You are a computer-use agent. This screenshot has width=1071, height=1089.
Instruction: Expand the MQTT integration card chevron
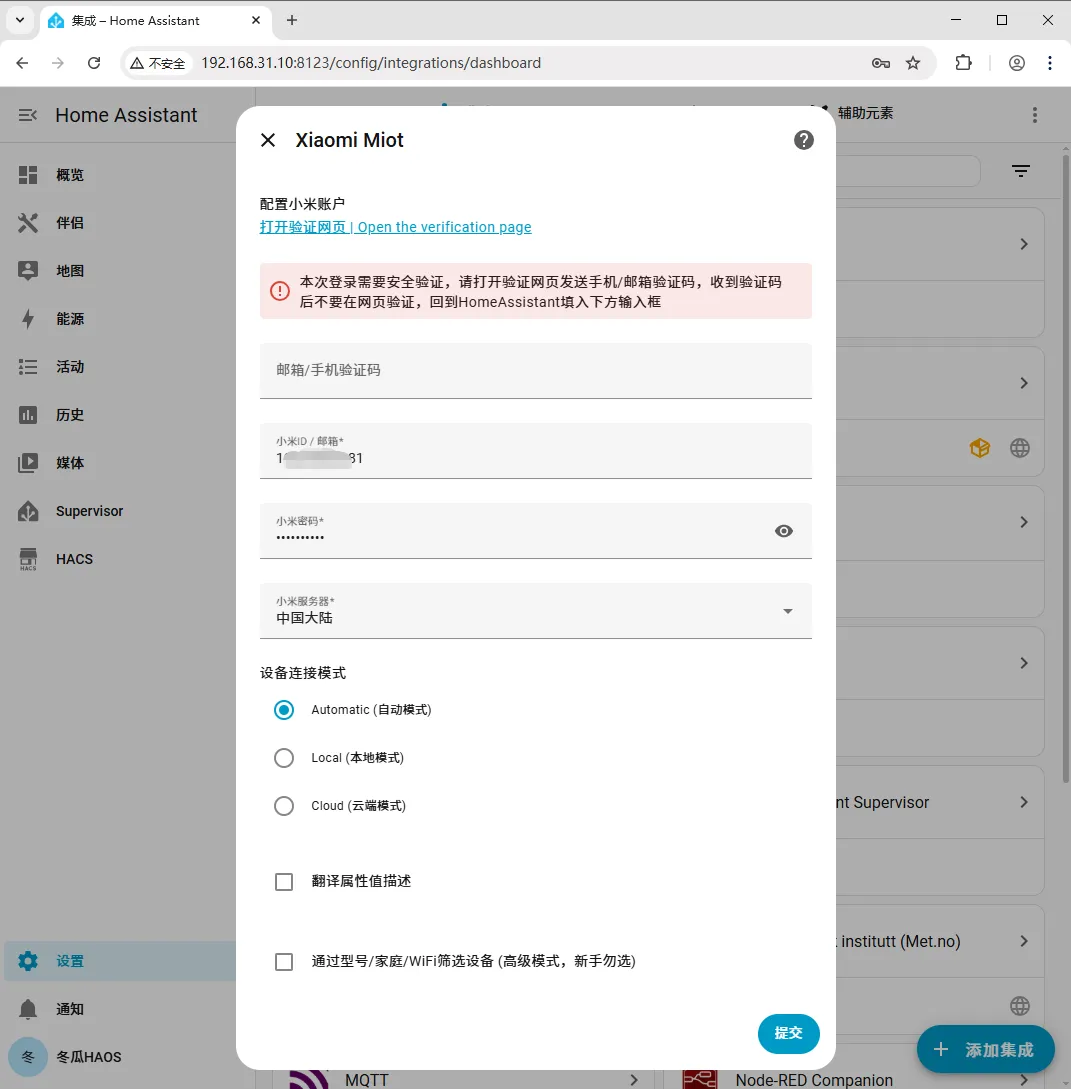coord(633,1080)
